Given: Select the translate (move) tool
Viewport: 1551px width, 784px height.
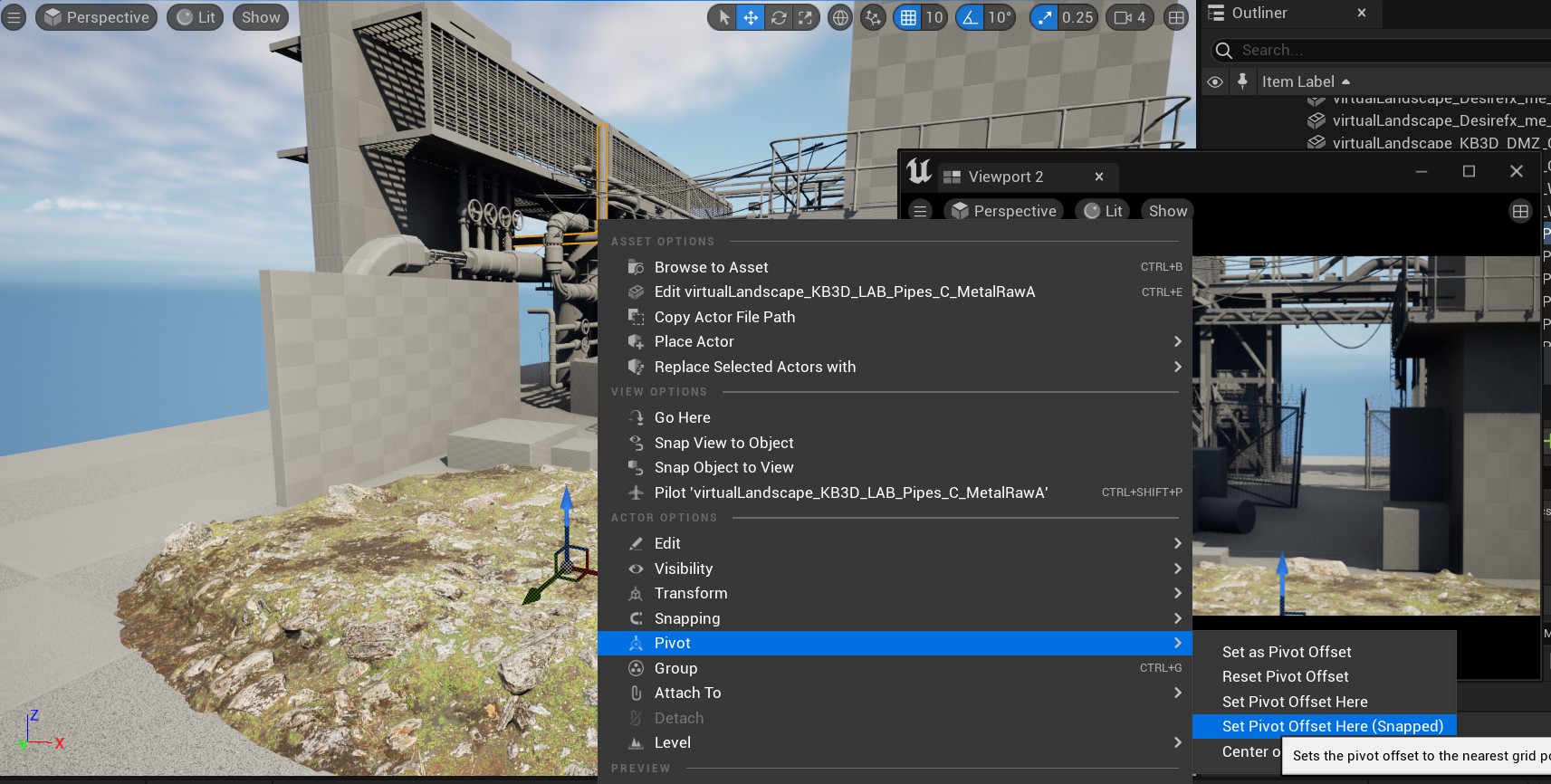Looking at the screenshot, I should tap(751, 17).
